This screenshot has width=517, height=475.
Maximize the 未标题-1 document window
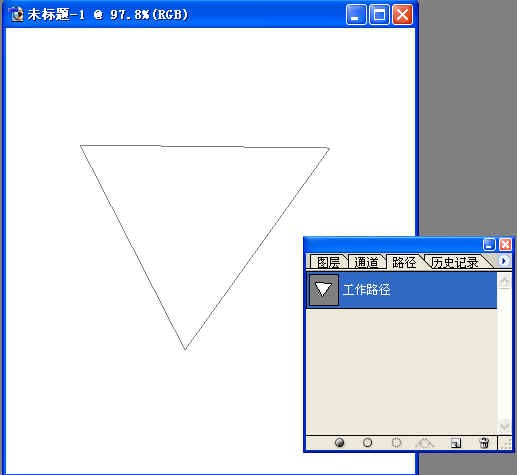click(379, 15)
